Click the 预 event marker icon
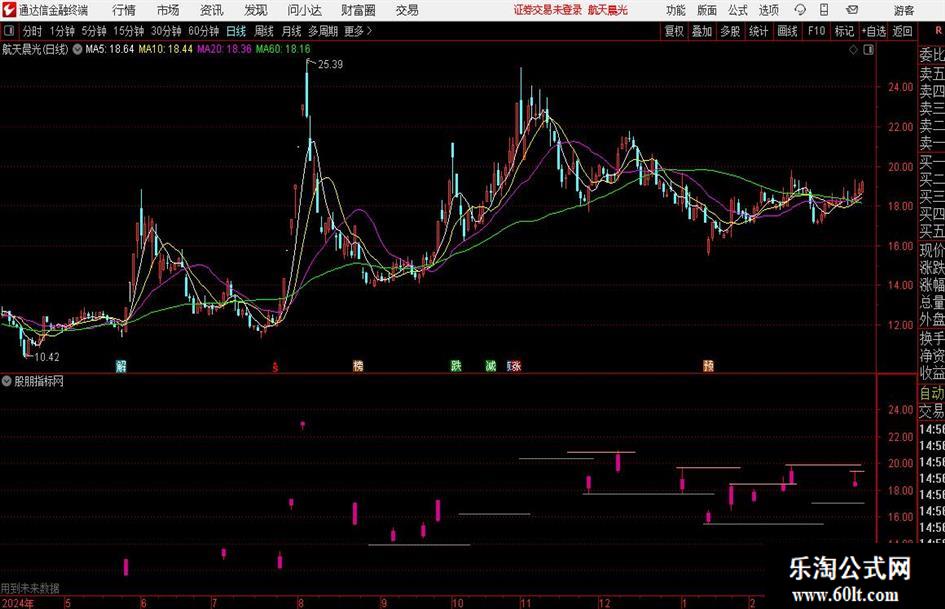The width and height of the screenshot is (945, 609). 708,365
